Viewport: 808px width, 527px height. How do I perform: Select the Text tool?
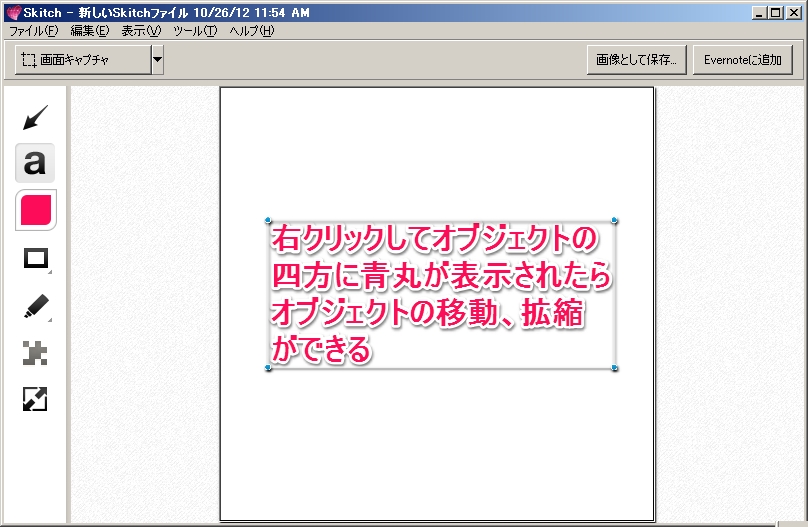point(35,163)
